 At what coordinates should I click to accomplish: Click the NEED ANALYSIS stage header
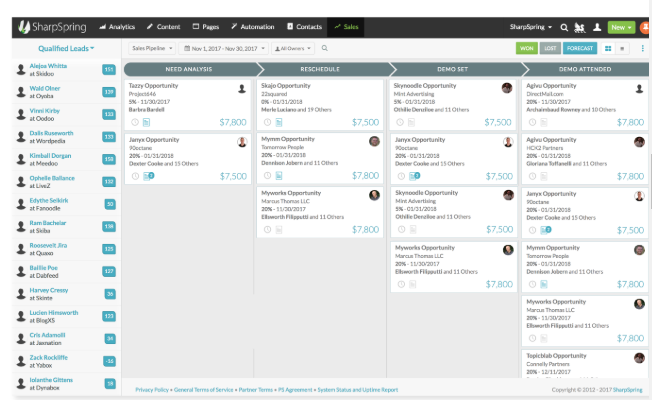click(x=189, y=69)
